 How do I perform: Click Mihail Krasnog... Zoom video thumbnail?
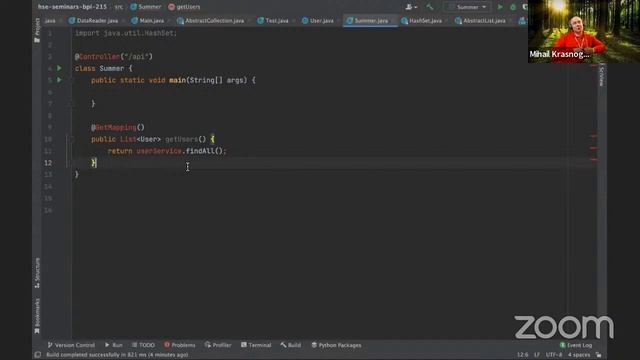pos(584,31)
